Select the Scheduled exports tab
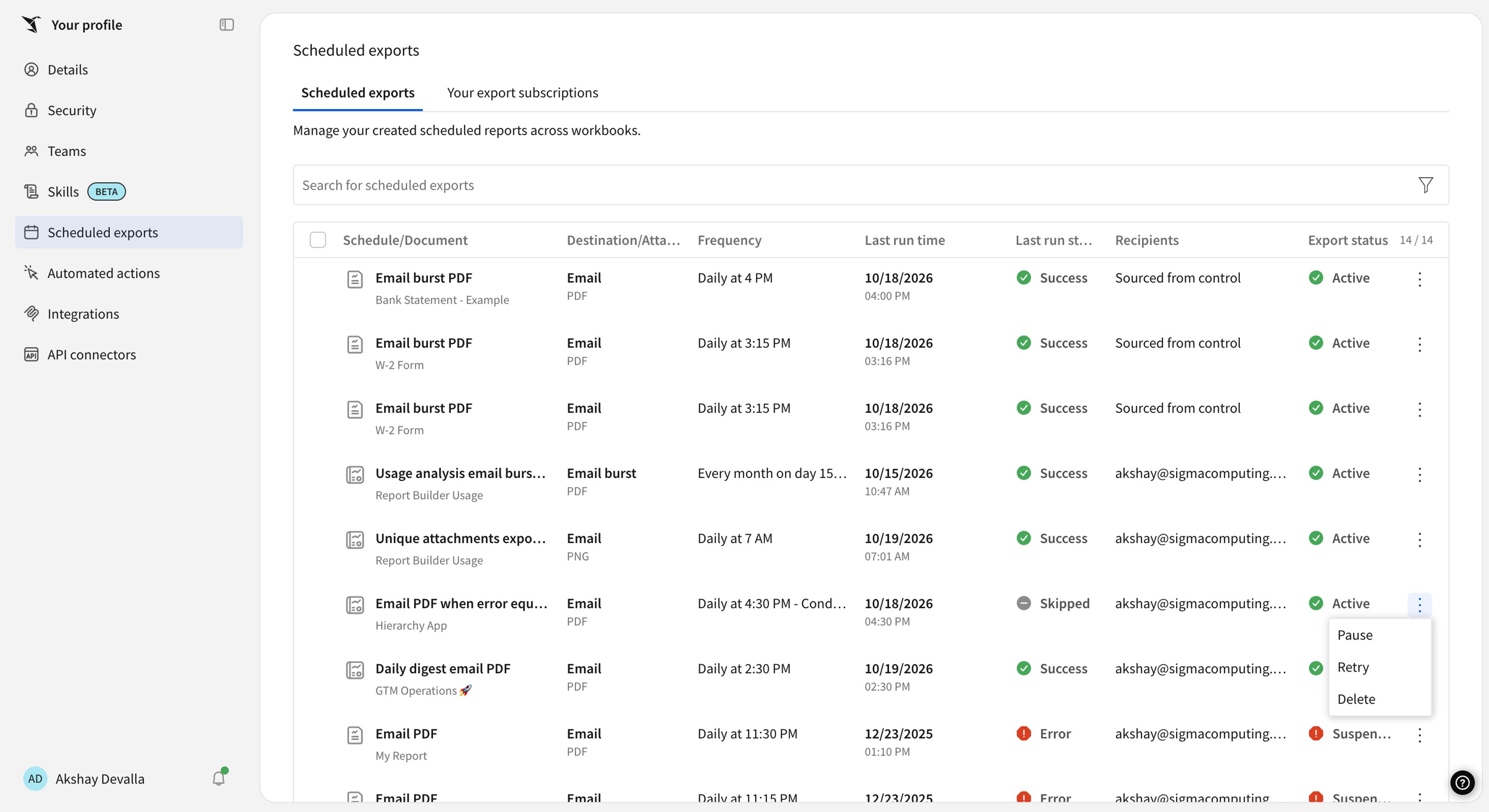 click(x=358, y=93)
